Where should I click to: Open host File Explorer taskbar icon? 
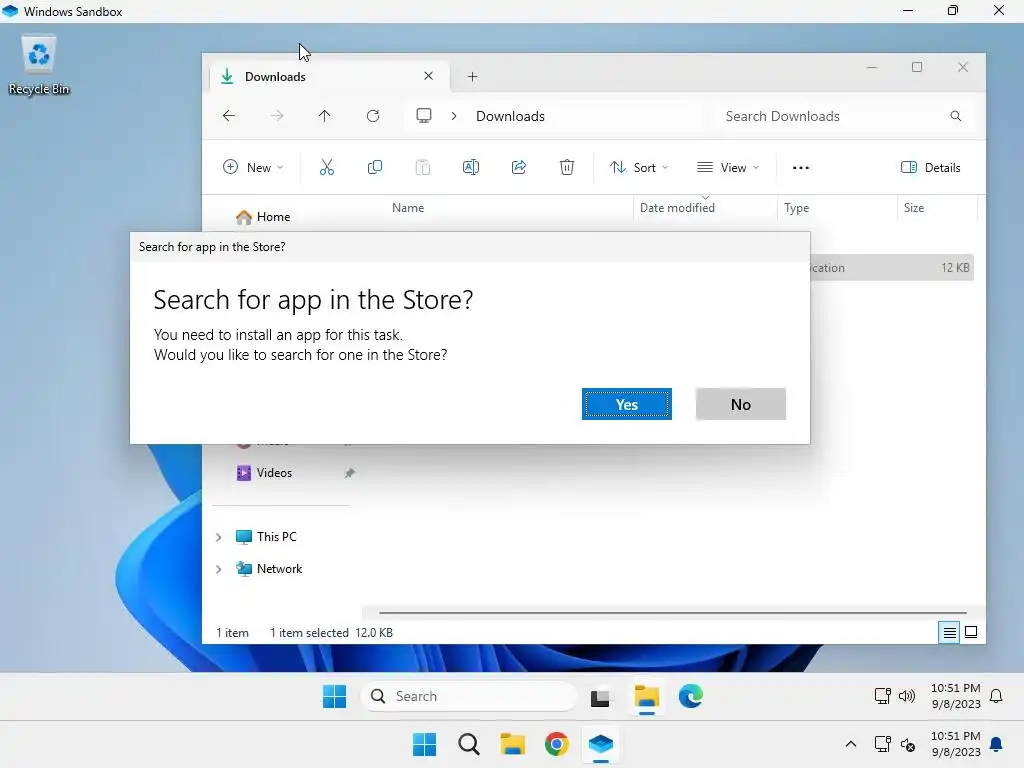(513, 744)
